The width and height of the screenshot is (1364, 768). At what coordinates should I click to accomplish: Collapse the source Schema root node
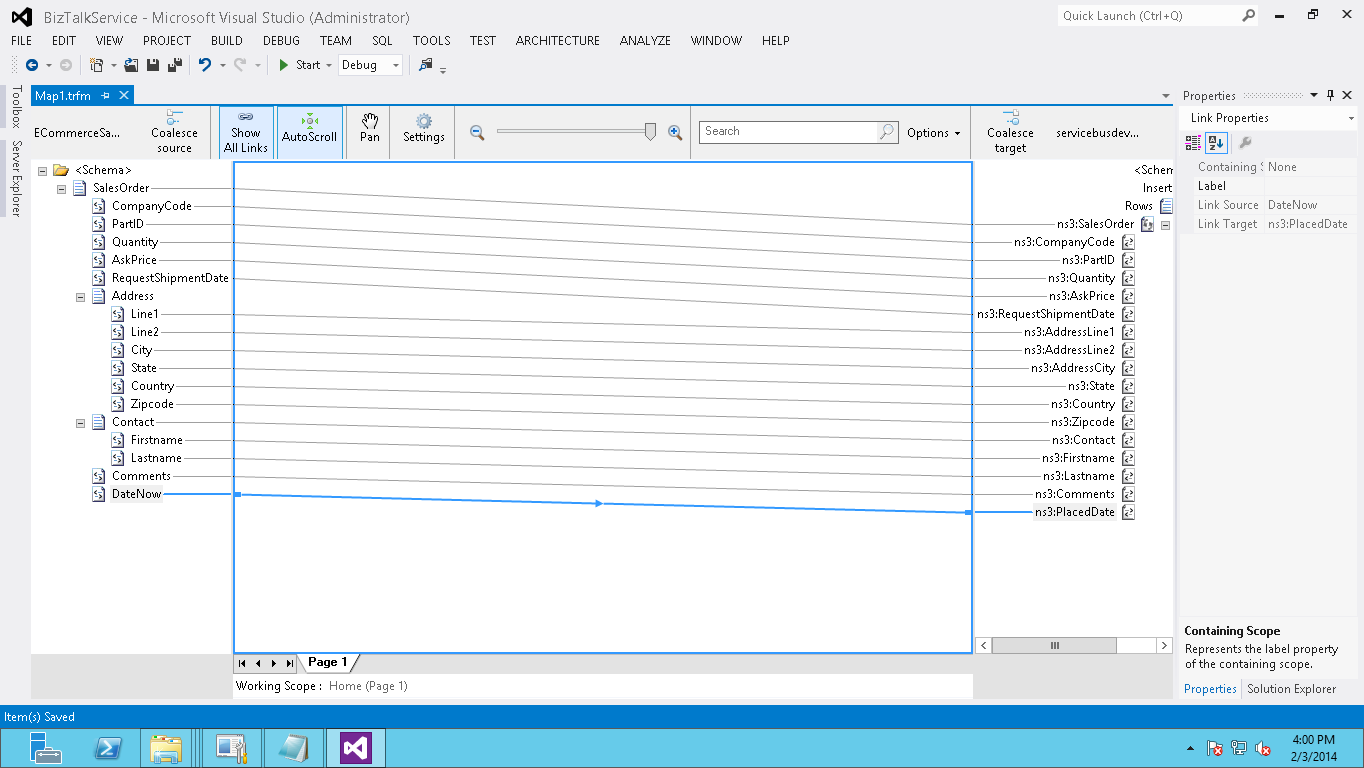click(x=43, y=171)
